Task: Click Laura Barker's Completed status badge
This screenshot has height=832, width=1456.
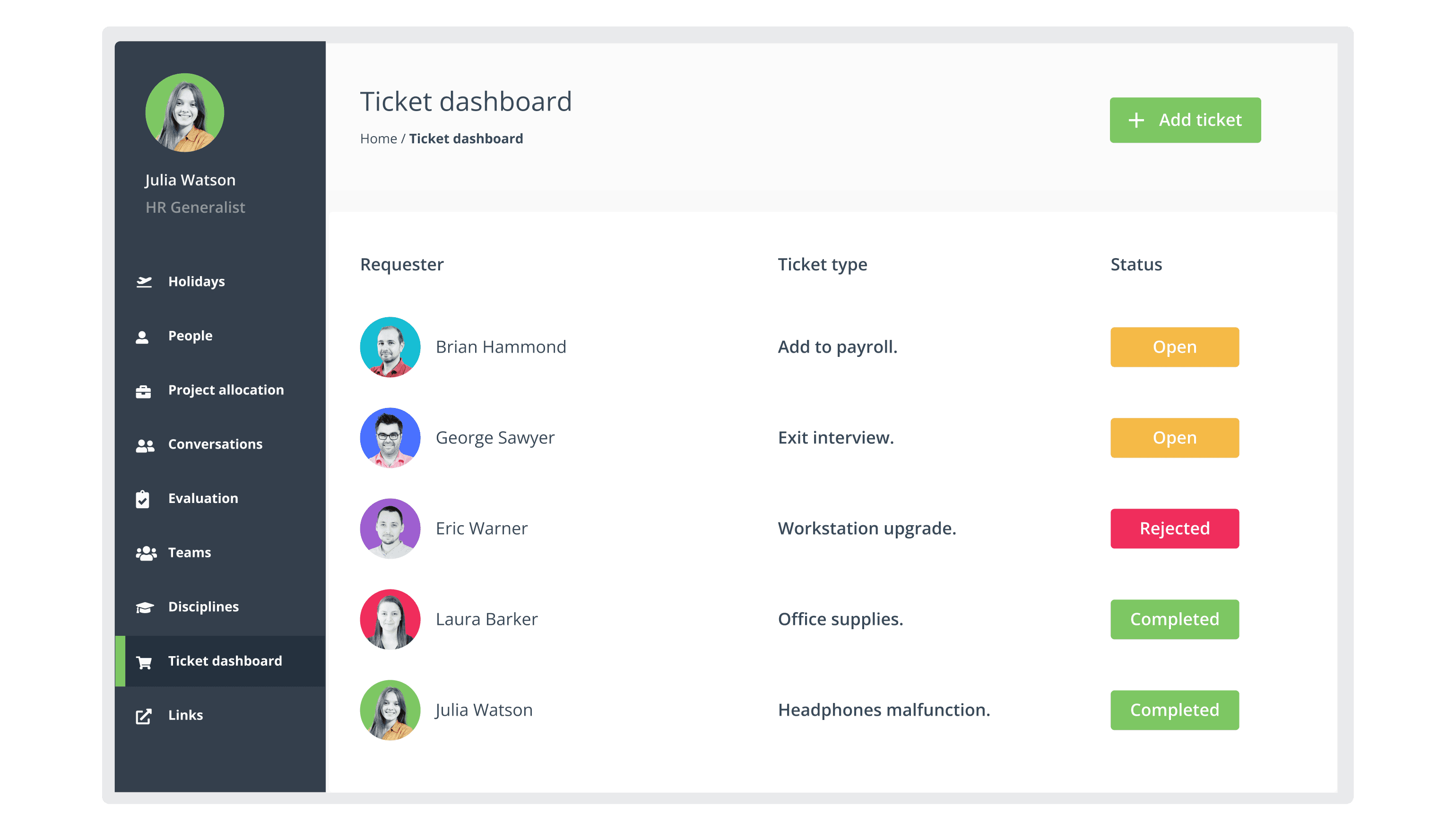Action: [1174, 619]
